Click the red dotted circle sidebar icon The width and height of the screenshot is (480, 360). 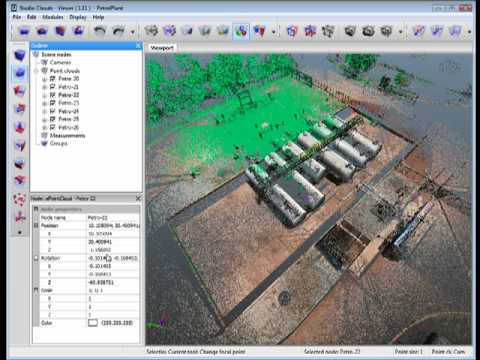(x=20, y=199)
